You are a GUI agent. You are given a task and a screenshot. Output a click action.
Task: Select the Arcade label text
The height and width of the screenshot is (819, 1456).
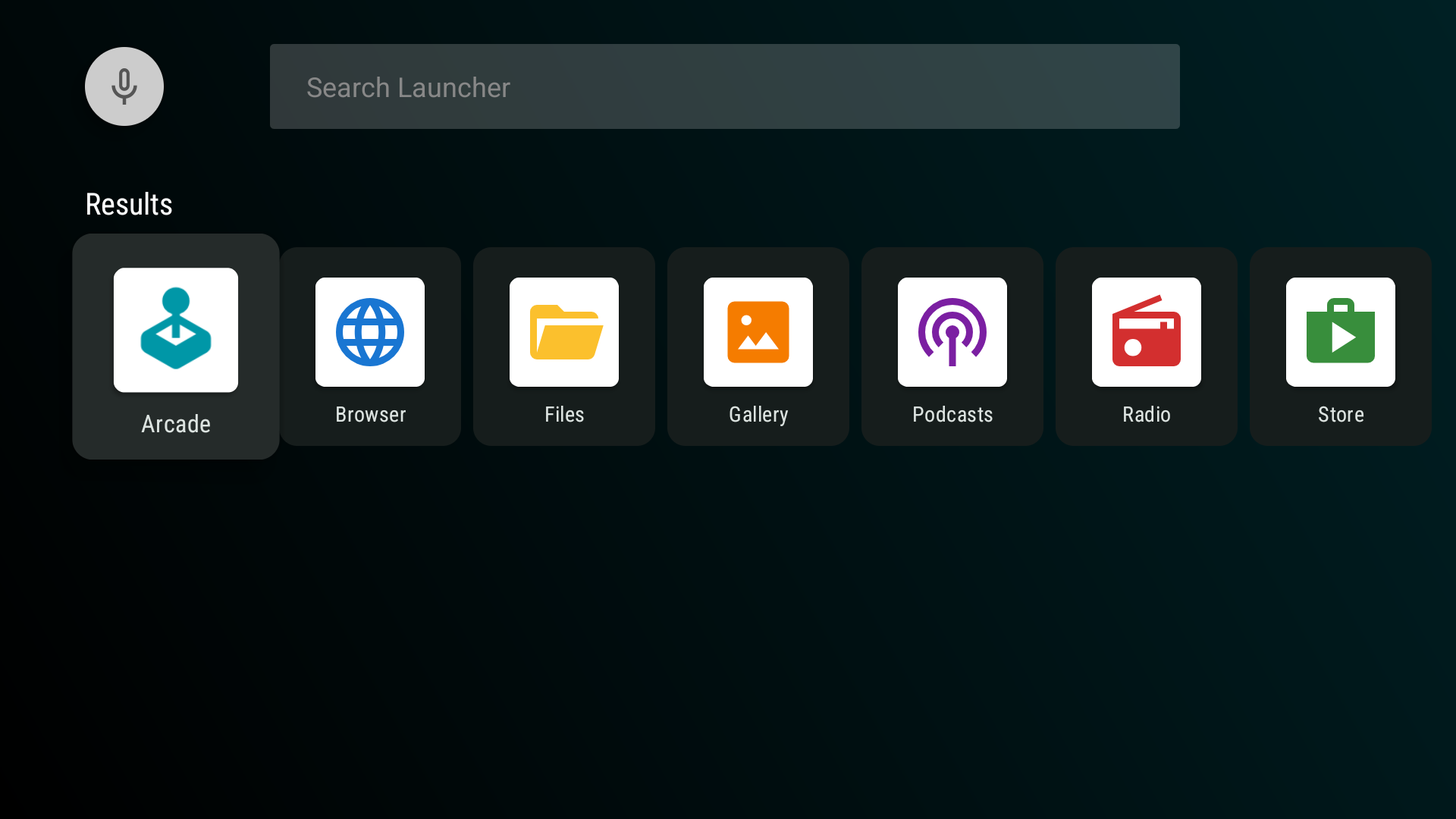point(176,424)
